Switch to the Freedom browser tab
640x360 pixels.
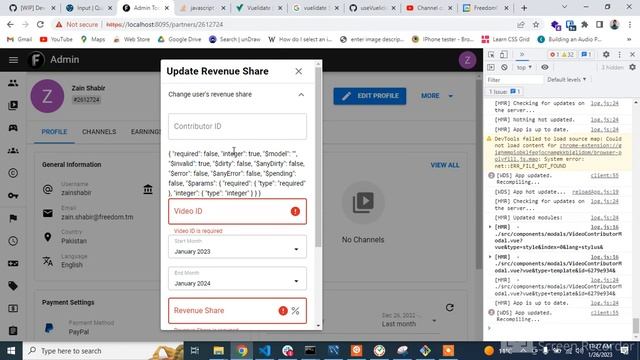pos(485,8)
